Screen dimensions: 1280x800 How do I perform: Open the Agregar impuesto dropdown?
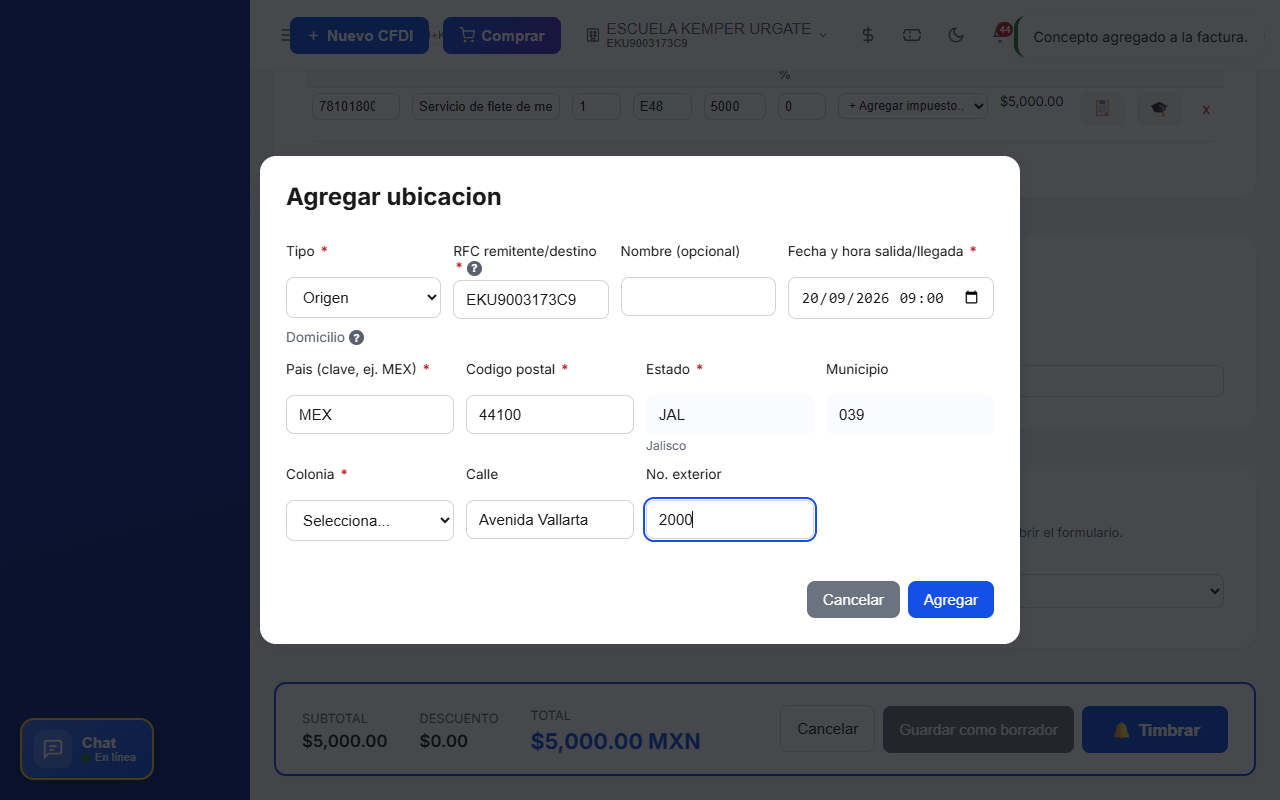[913, 106]
